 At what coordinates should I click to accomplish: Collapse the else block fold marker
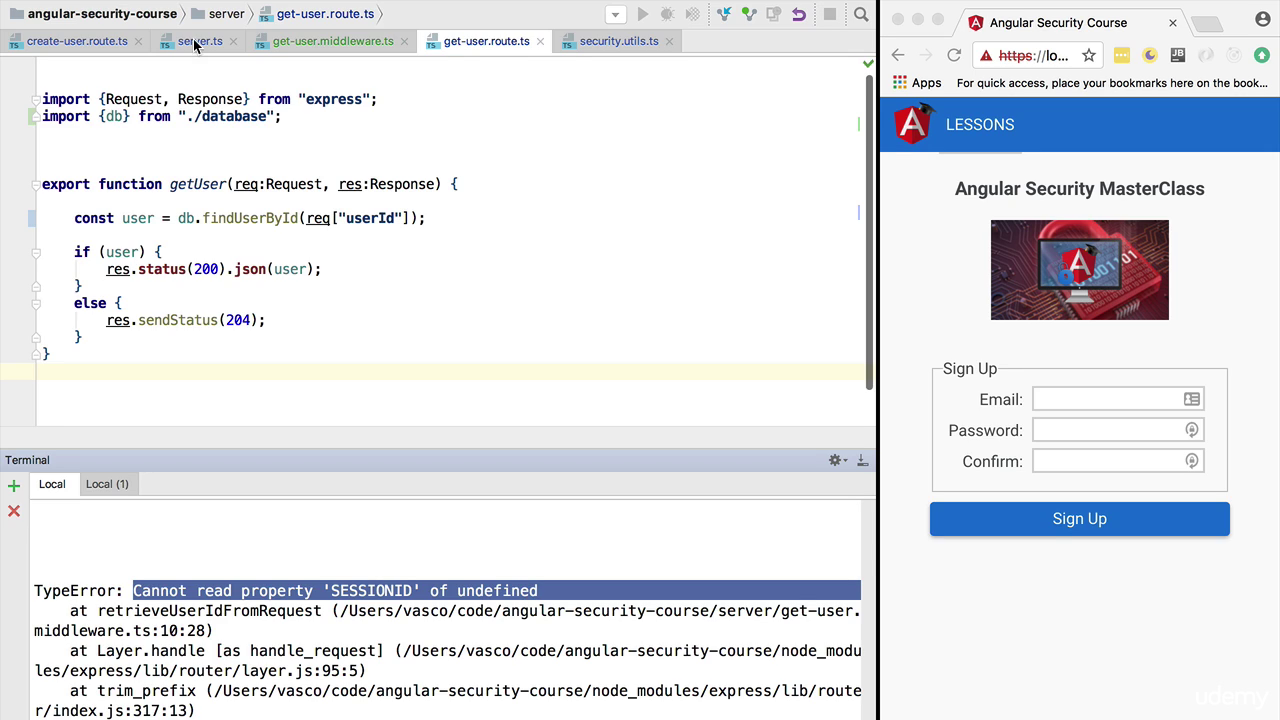36,303
